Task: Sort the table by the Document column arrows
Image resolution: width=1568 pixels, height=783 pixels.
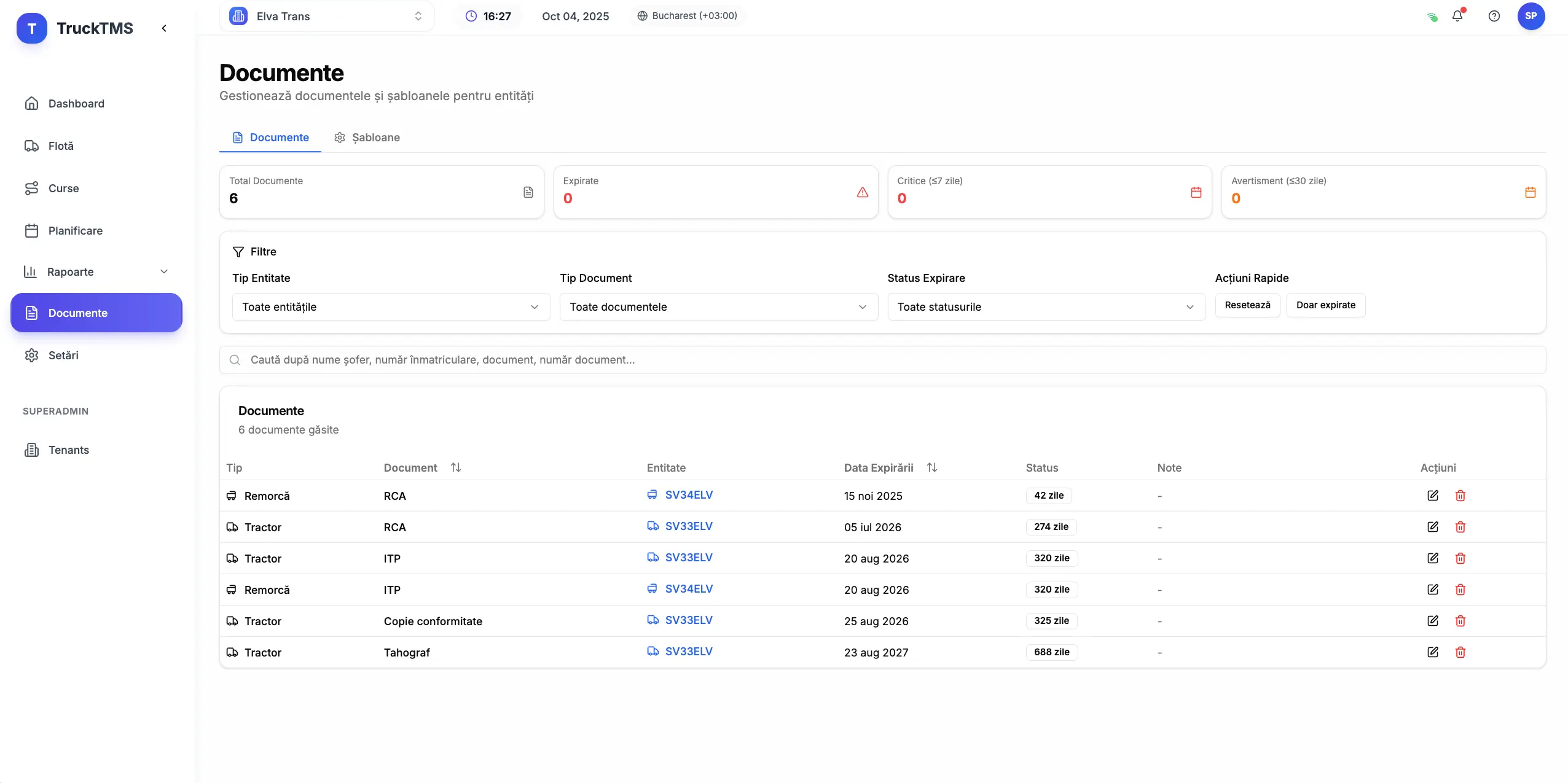Action: 455,468
